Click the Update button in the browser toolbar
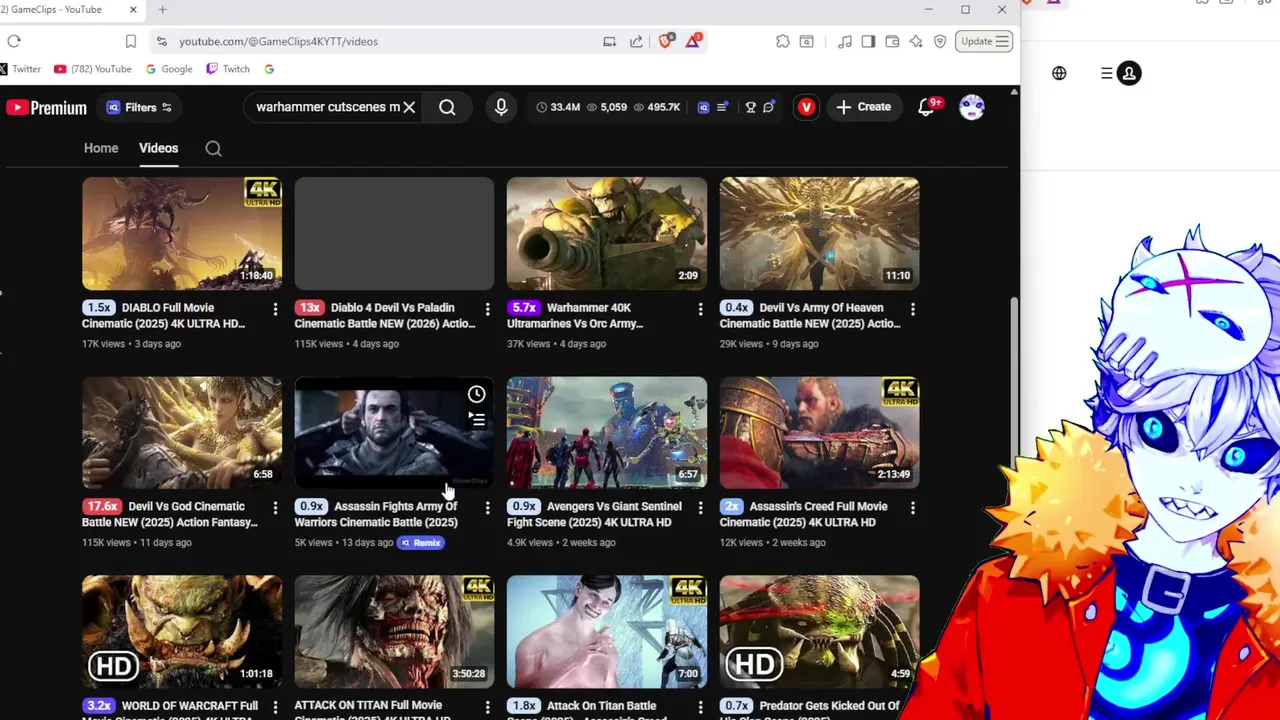Image resolution: width=1280 pixels, height=720 pixels. click(x=984, y=41)
